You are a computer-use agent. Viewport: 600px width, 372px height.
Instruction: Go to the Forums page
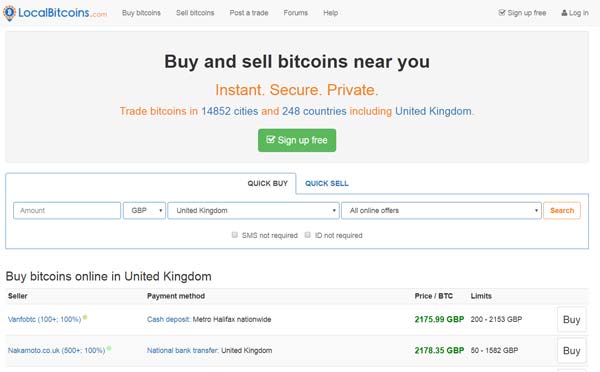click(x=295, y=13)
